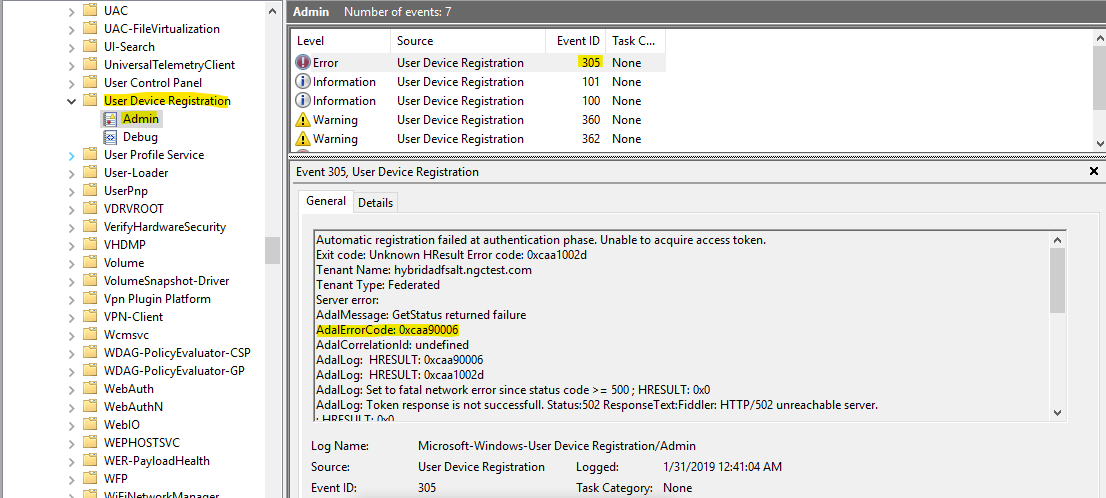Sort events by Event ID column

tap(578, 41)
